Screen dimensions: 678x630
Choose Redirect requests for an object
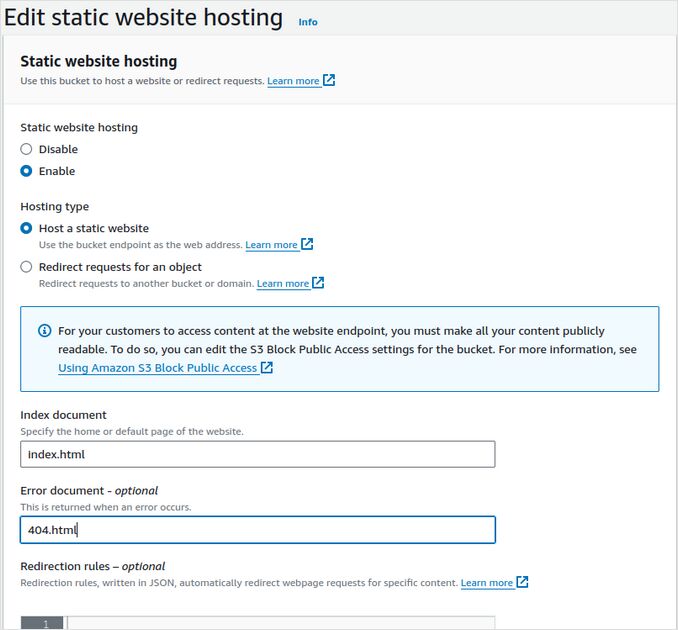(x=27, y=267)
